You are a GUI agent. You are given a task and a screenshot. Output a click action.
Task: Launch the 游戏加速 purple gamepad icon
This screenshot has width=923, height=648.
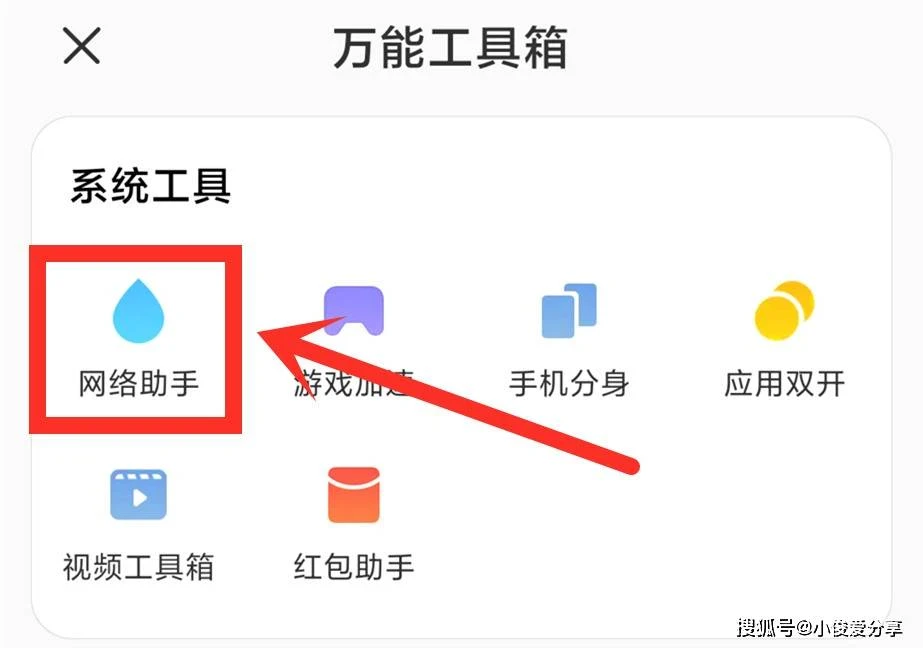pyautogui.click(x=354, y=311)
